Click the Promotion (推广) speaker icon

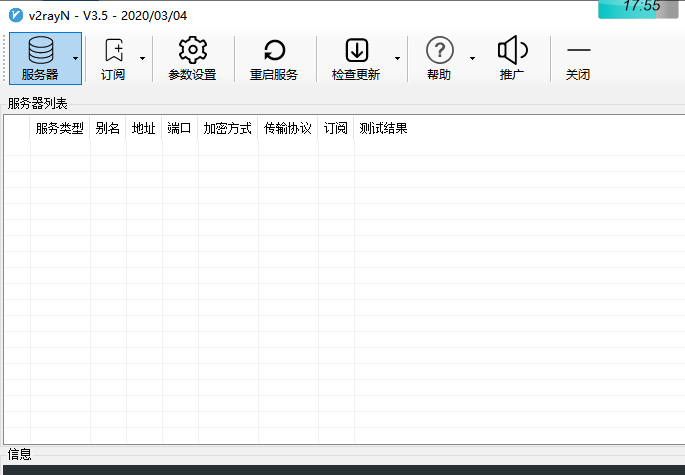[512, 51]
